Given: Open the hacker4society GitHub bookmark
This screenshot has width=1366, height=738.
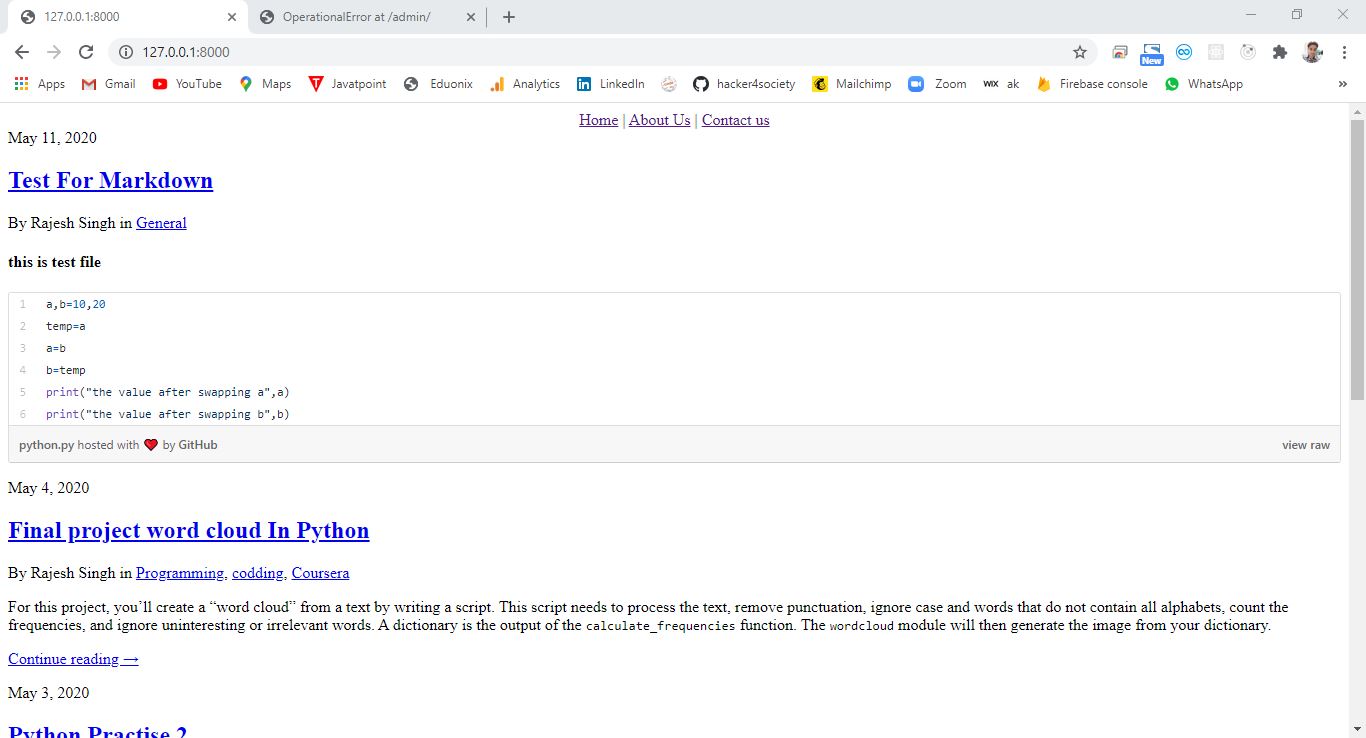Looking at the screenshot, I should click(744, 84).
